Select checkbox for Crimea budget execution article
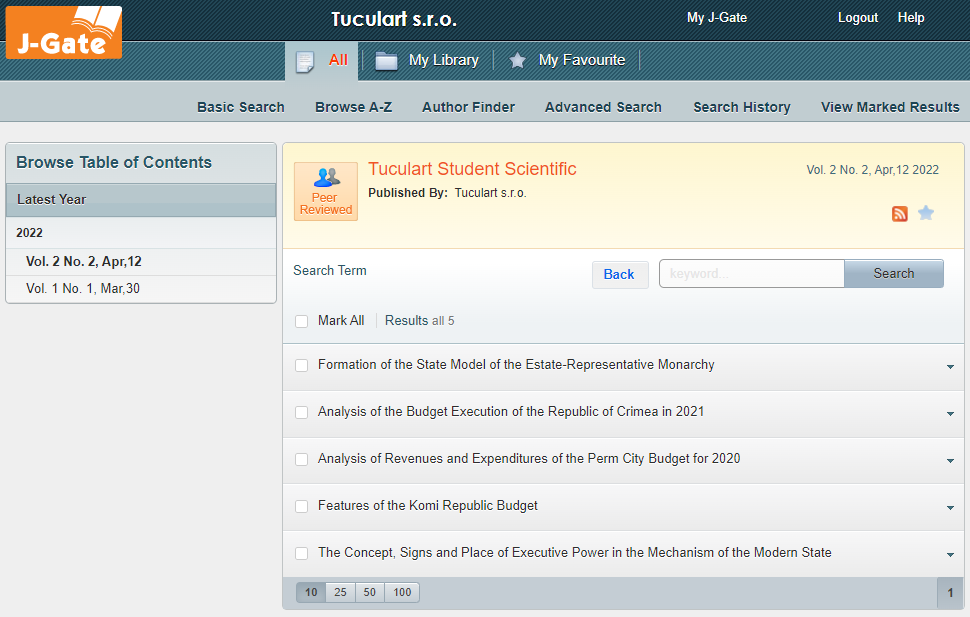 click(301, 413)
